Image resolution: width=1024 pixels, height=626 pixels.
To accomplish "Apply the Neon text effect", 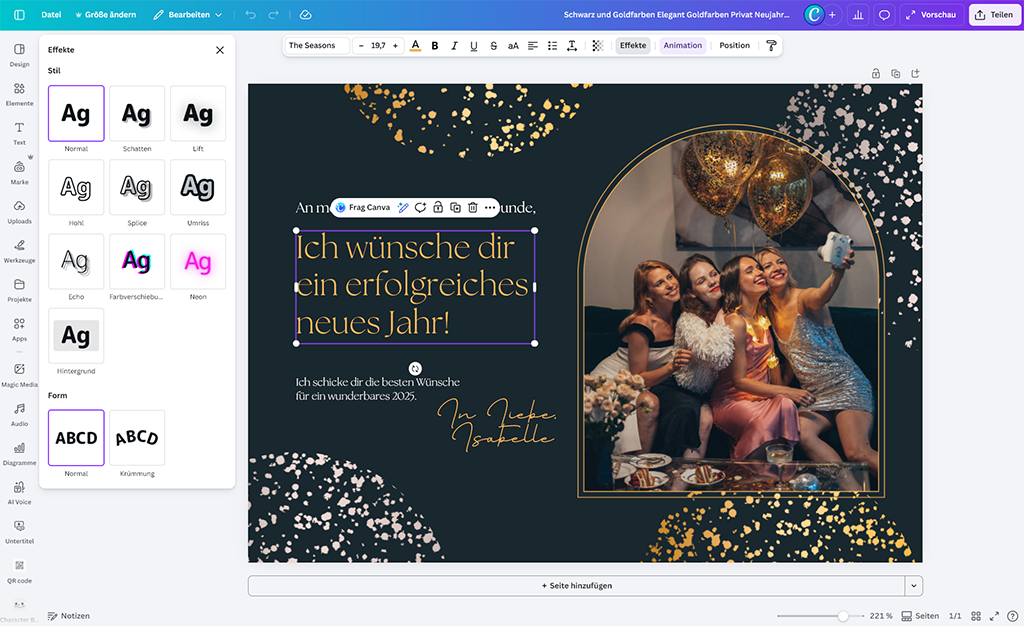I will click(x=198, y=262).
